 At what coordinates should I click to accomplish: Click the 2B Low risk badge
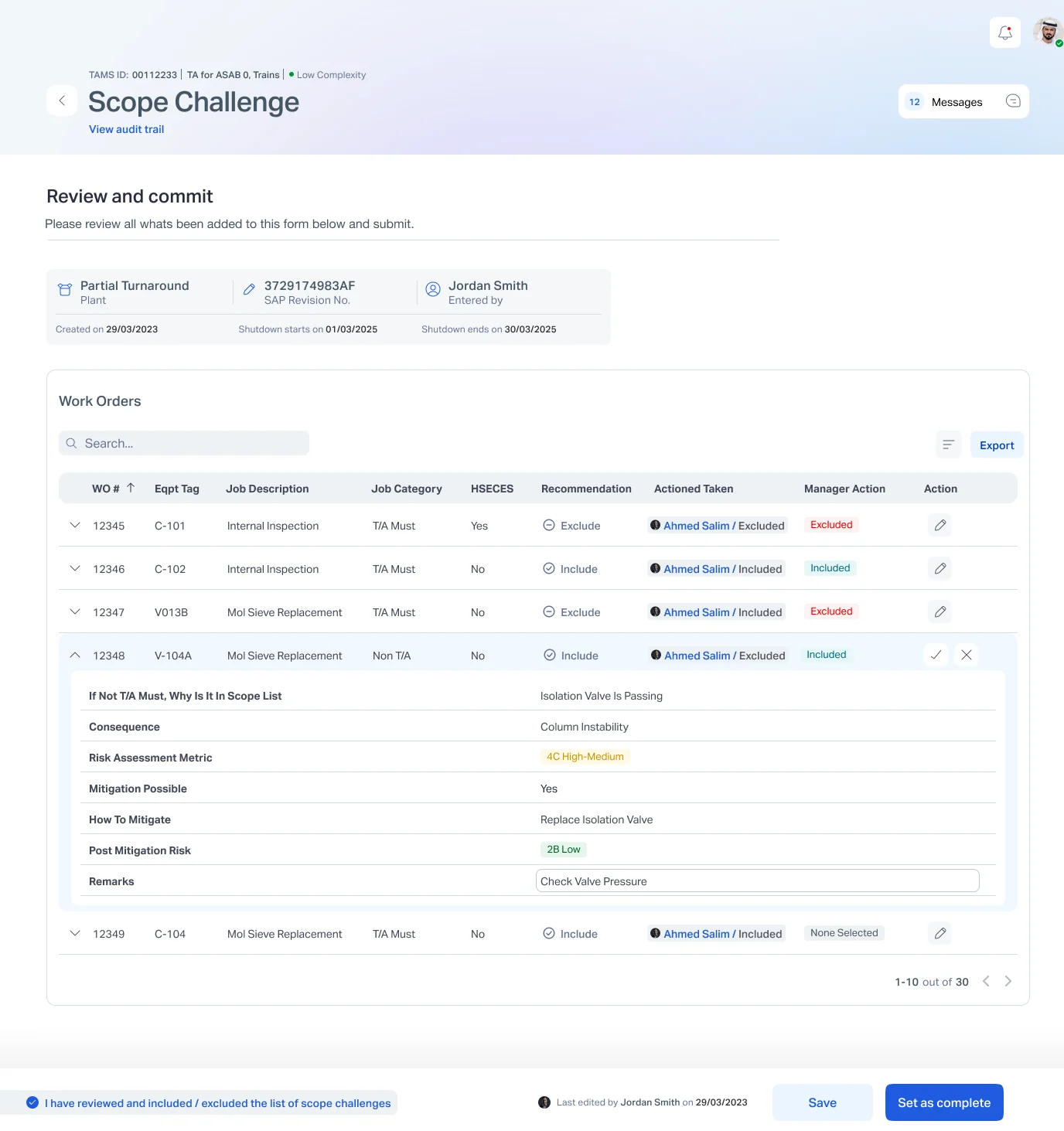click(x=564, y=850)
